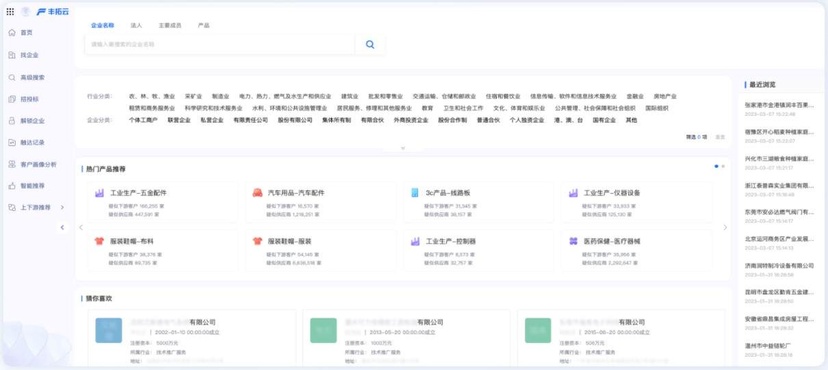Click the device icon of 3c产品-线路板
Image resolution: width=828 pixels, height=370 pixels.
click(x=415, y=193)
